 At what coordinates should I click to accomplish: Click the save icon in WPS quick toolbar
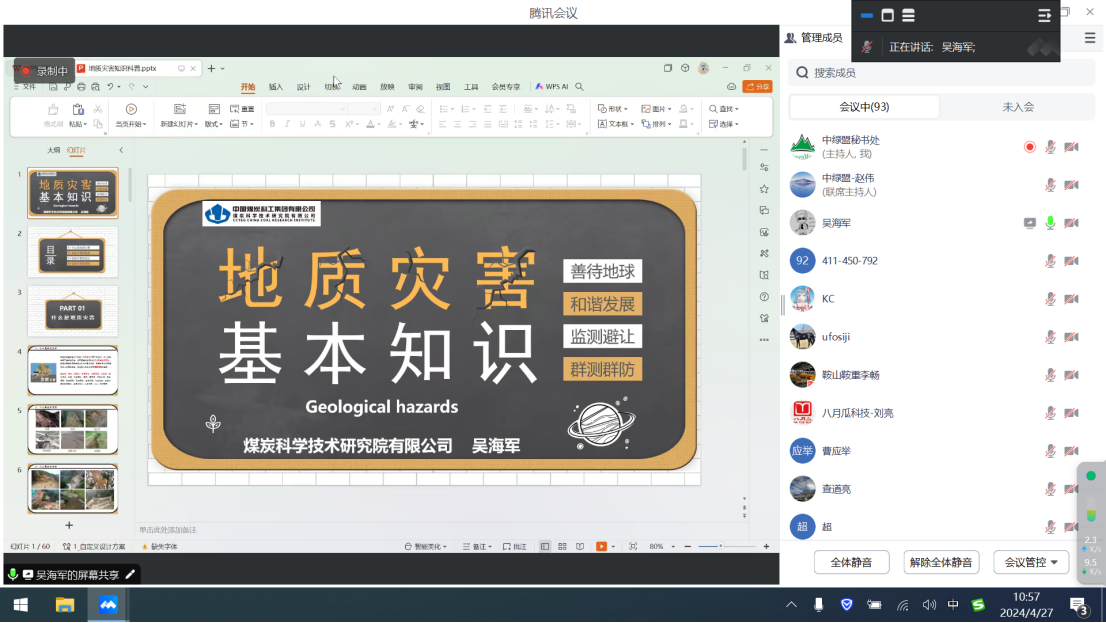53,87
